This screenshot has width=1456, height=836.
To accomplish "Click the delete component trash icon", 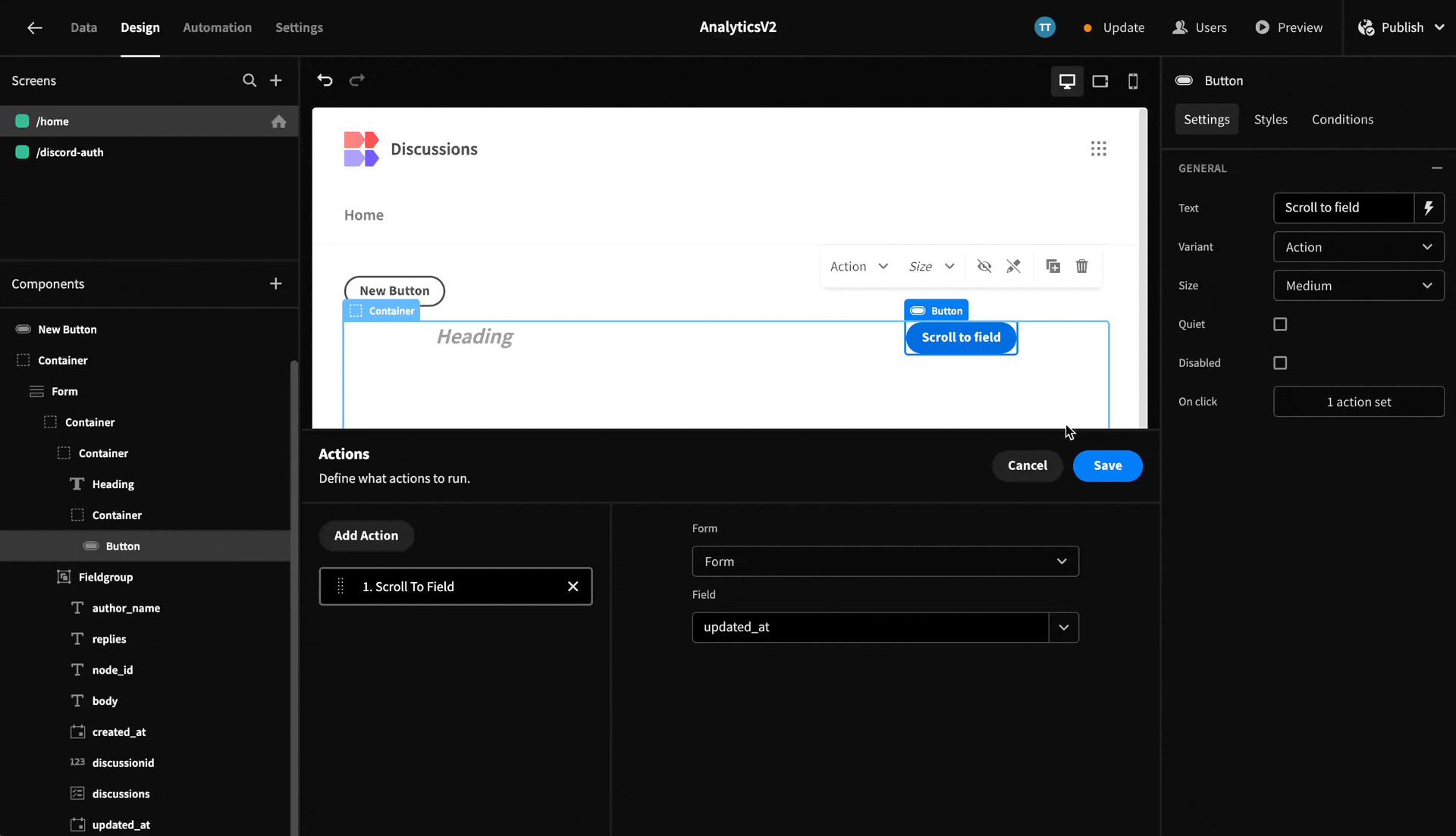I will 1081,266.
